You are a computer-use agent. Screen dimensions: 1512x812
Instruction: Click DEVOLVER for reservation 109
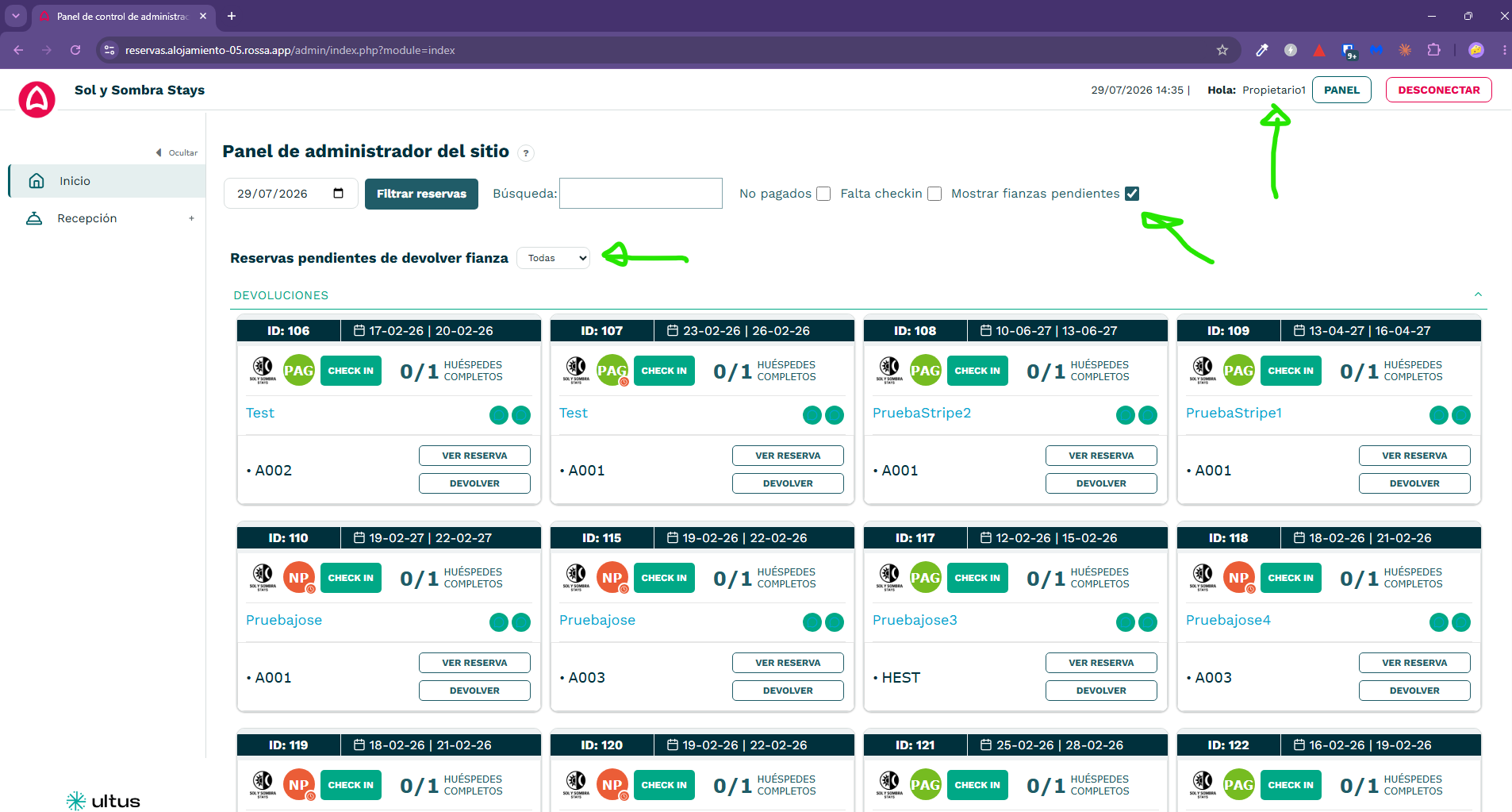pos(1414,483)
